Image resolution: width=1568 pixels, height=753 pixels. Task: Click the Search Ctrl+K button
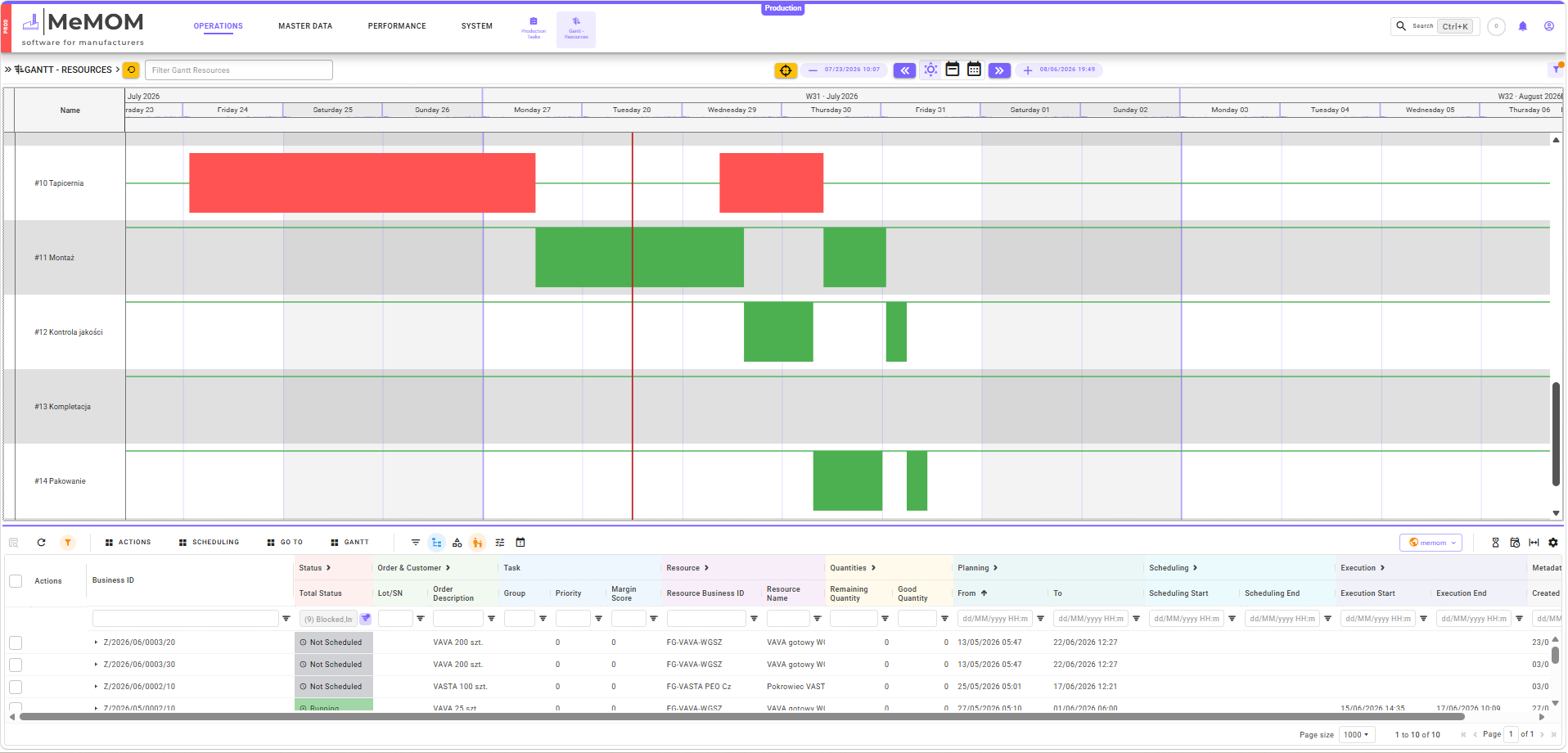click(x=1435, y=26)
